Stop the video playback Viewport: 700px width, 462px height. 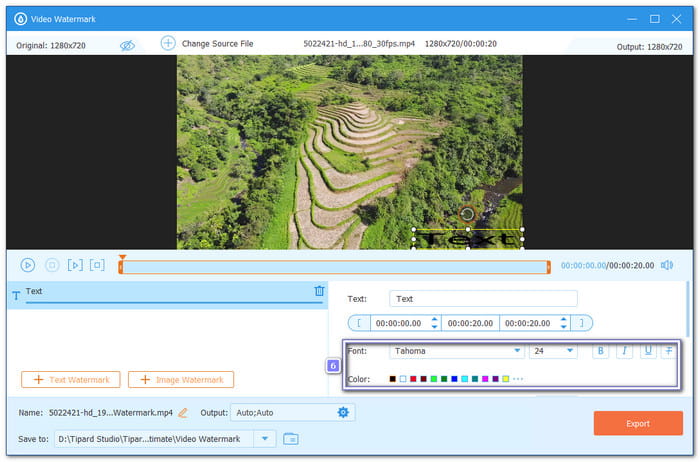52,265
